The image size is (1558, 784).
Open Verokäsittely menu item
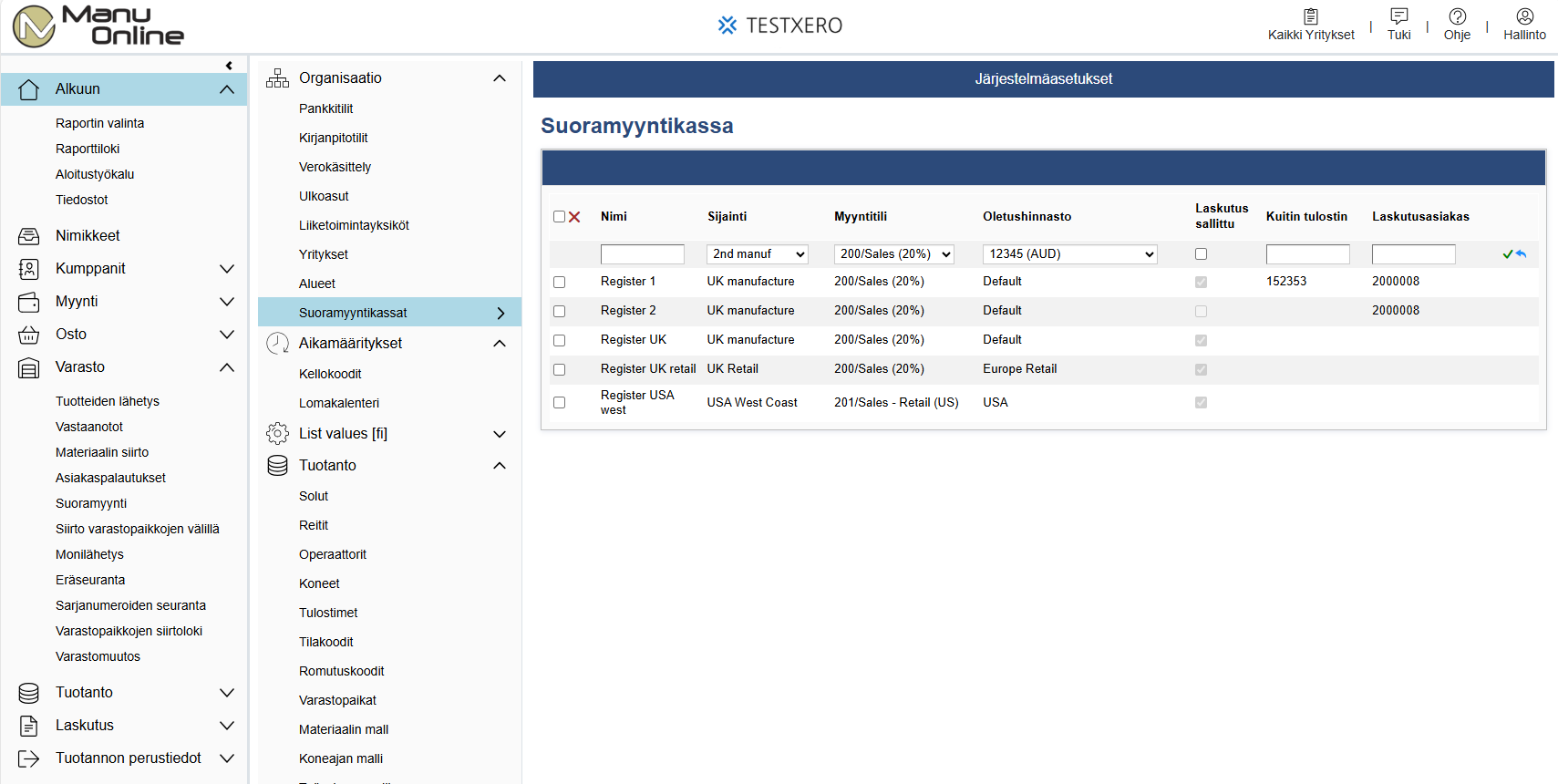pyautogui.click(x=335, y=167)
